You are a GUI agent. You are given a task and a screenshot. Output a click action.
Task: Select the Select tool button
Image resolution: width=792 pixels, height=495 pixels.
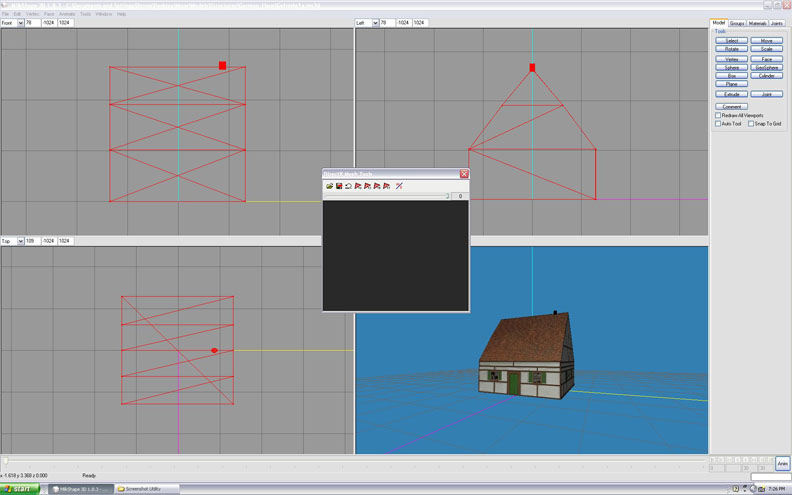pos(731,40)
